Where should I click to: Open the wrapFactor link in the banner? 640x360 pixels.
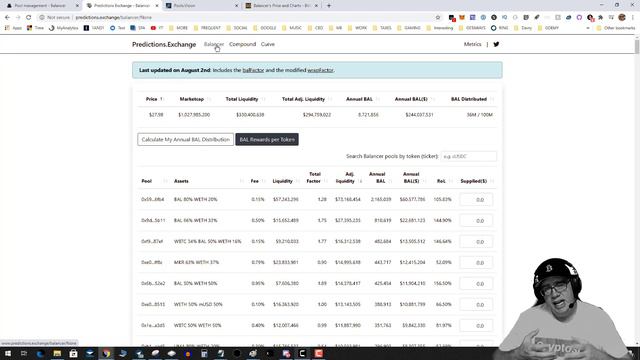tap(320, 70)
